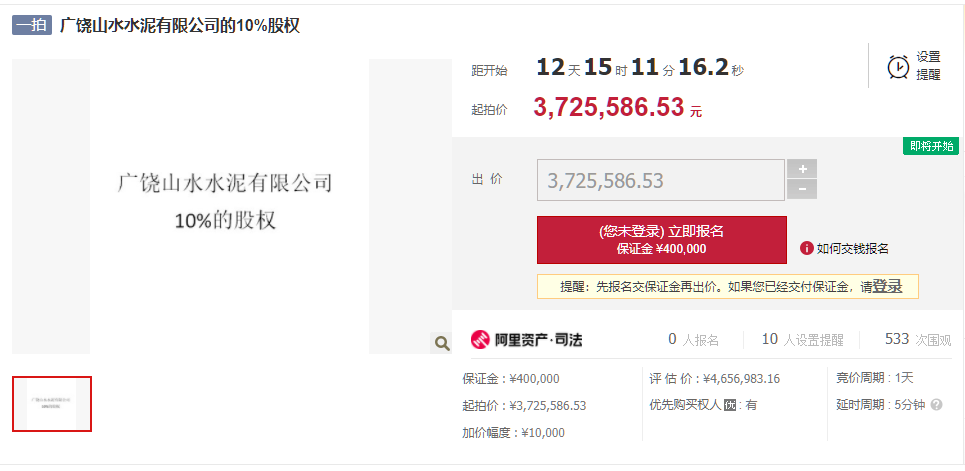Open the 如何交钱报名 help link

point(852,249)
